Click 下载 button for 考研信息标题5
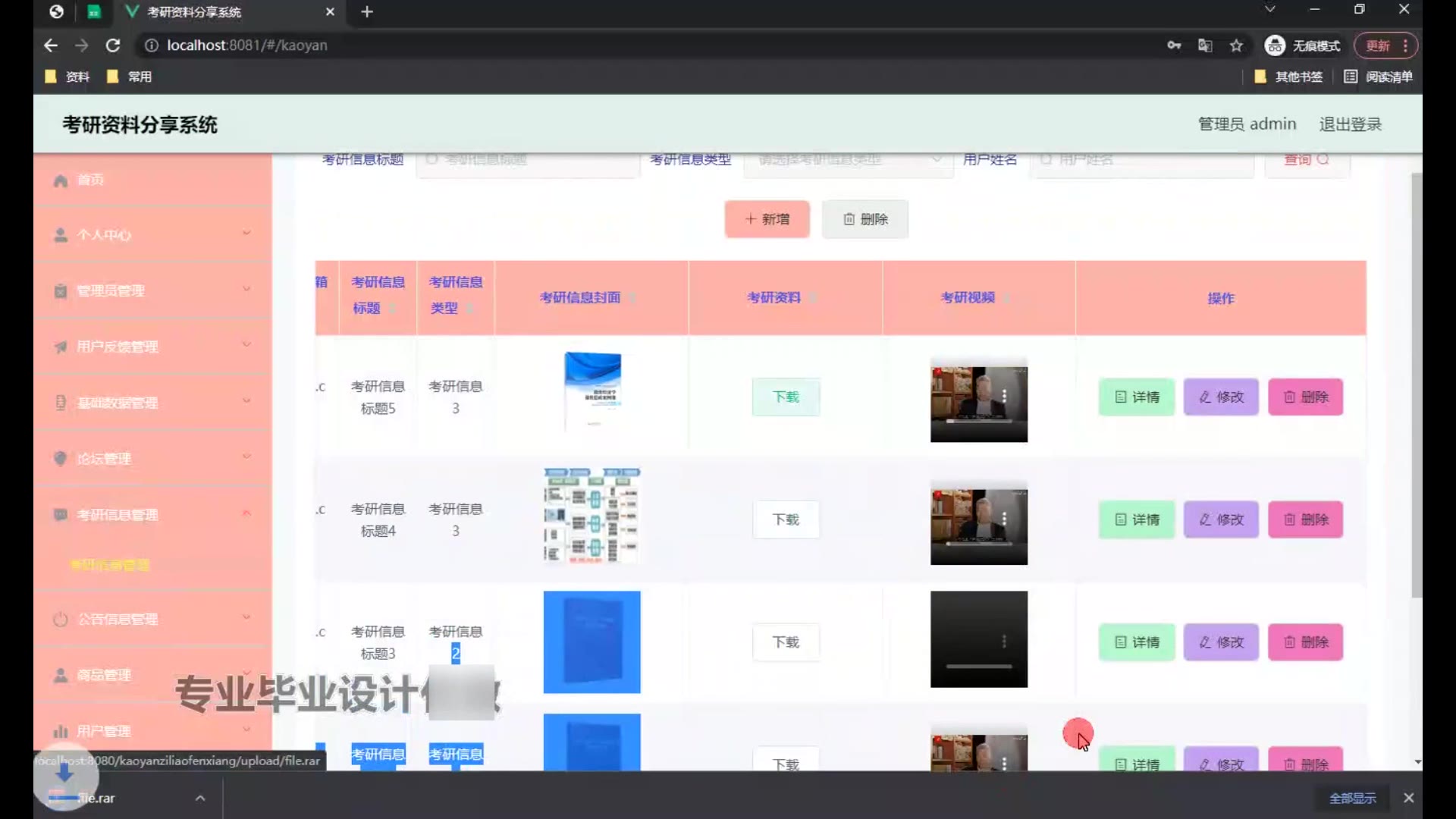This screenshot has width=1456, height=819. click(786, 397)
